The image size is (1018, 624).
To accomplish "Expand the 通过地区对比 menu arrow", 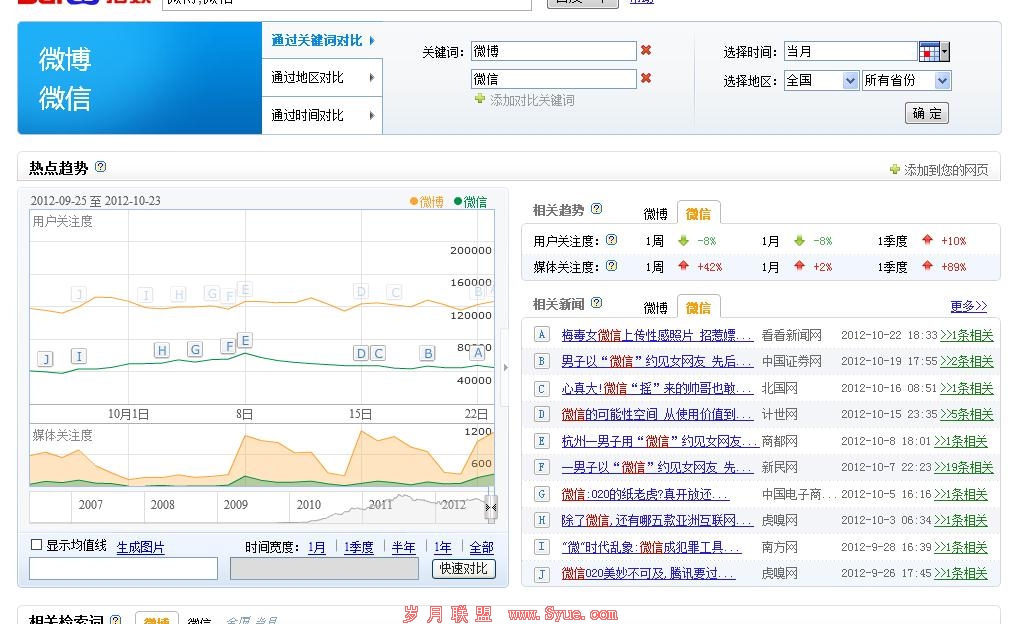I will [372, 77].
